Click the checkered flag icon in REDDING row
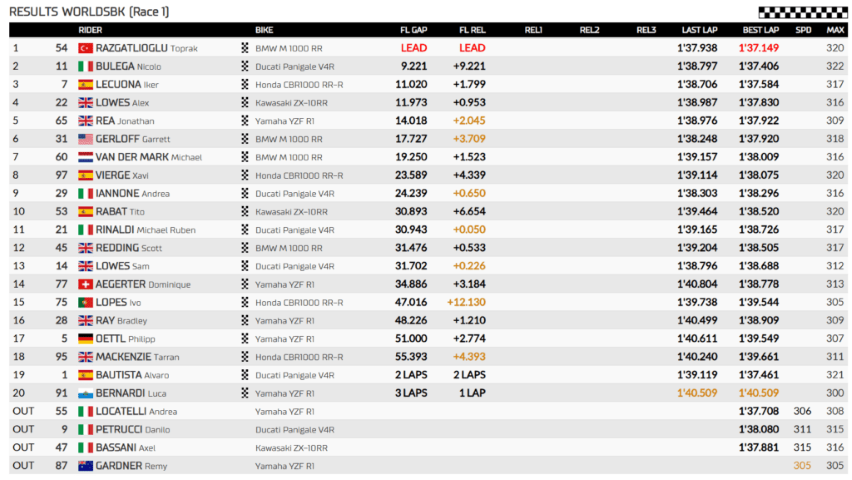The image size is (852, 480). 245,248
